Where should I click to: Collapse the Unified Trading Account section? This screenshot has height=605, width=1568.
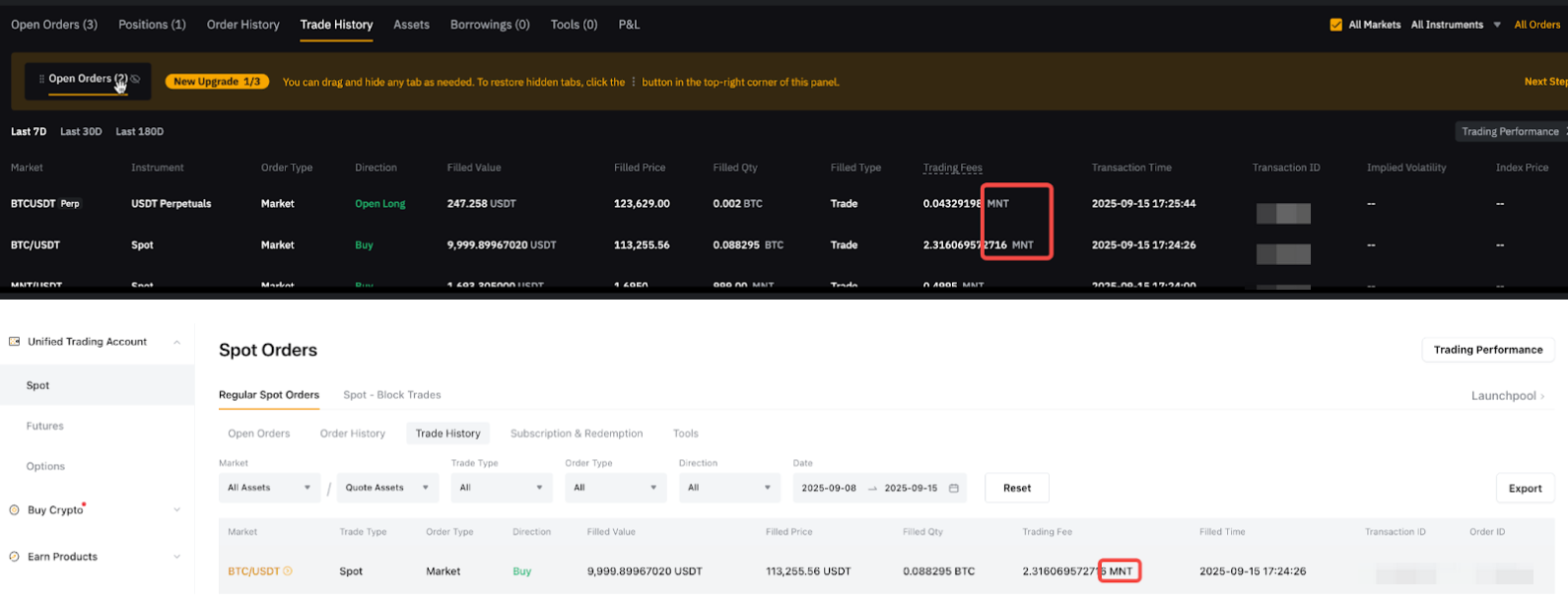176,342
